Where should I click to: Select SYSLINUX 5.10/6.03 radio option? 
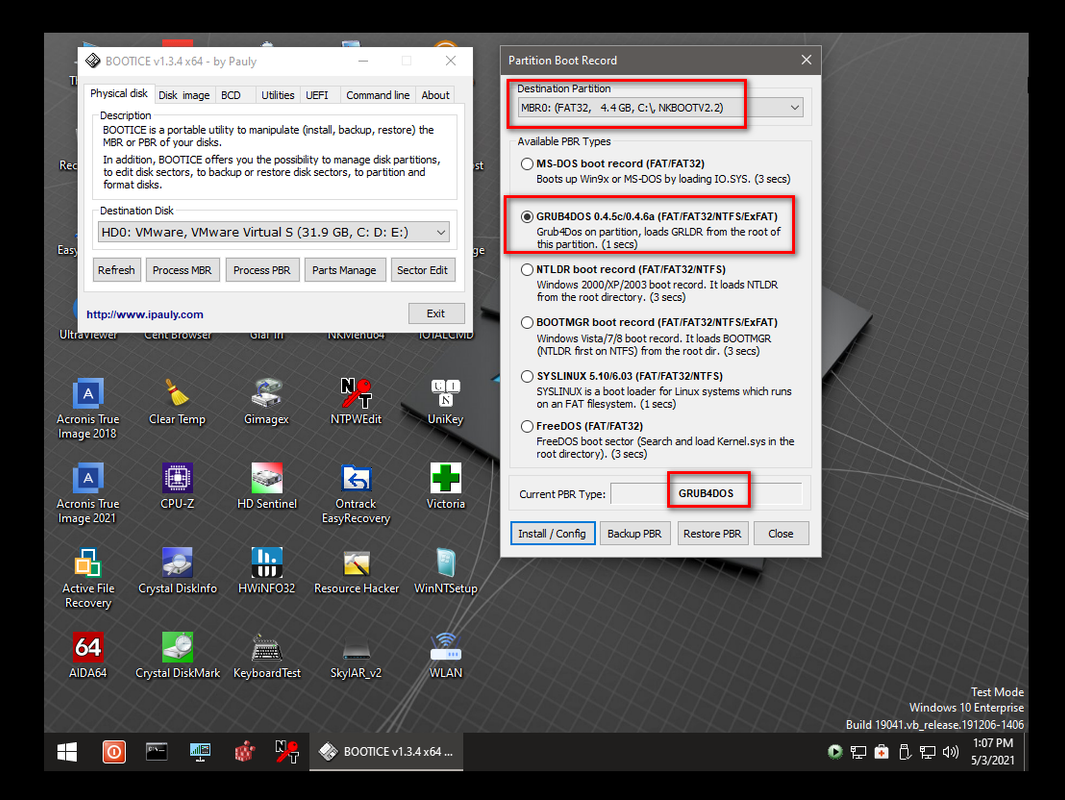527,376
